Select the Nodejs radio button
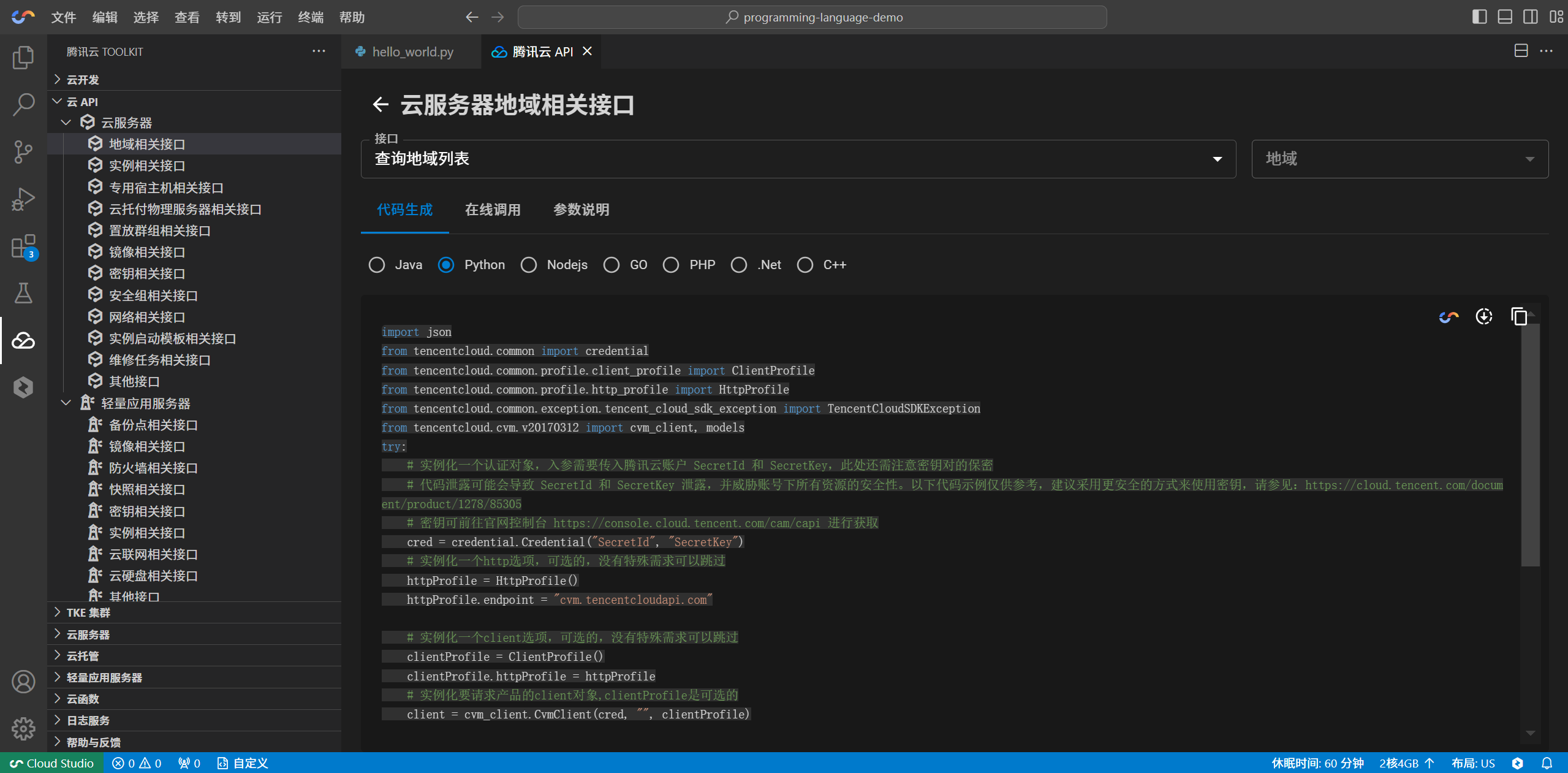 coord(529,265)
